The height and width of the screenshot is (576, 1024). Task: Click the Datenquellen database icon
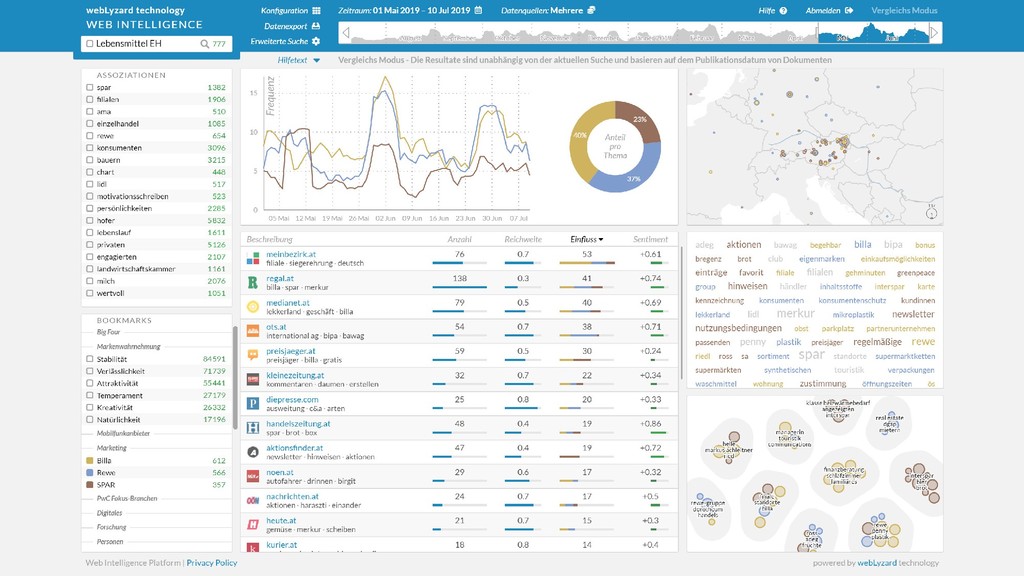pyautogui.click(x=591, y=10)
